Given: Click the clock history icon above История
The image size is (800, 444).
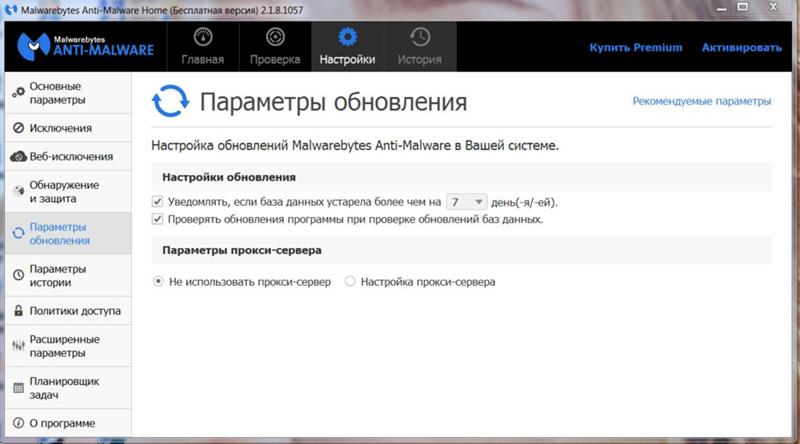Looking at the screenshot, I should click(x=420, y=37).
